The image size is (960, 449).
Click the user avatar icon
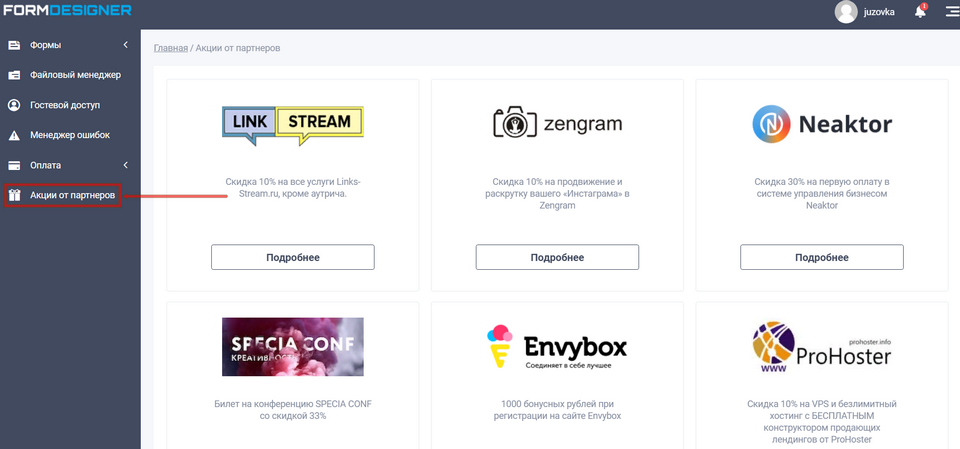846,12
